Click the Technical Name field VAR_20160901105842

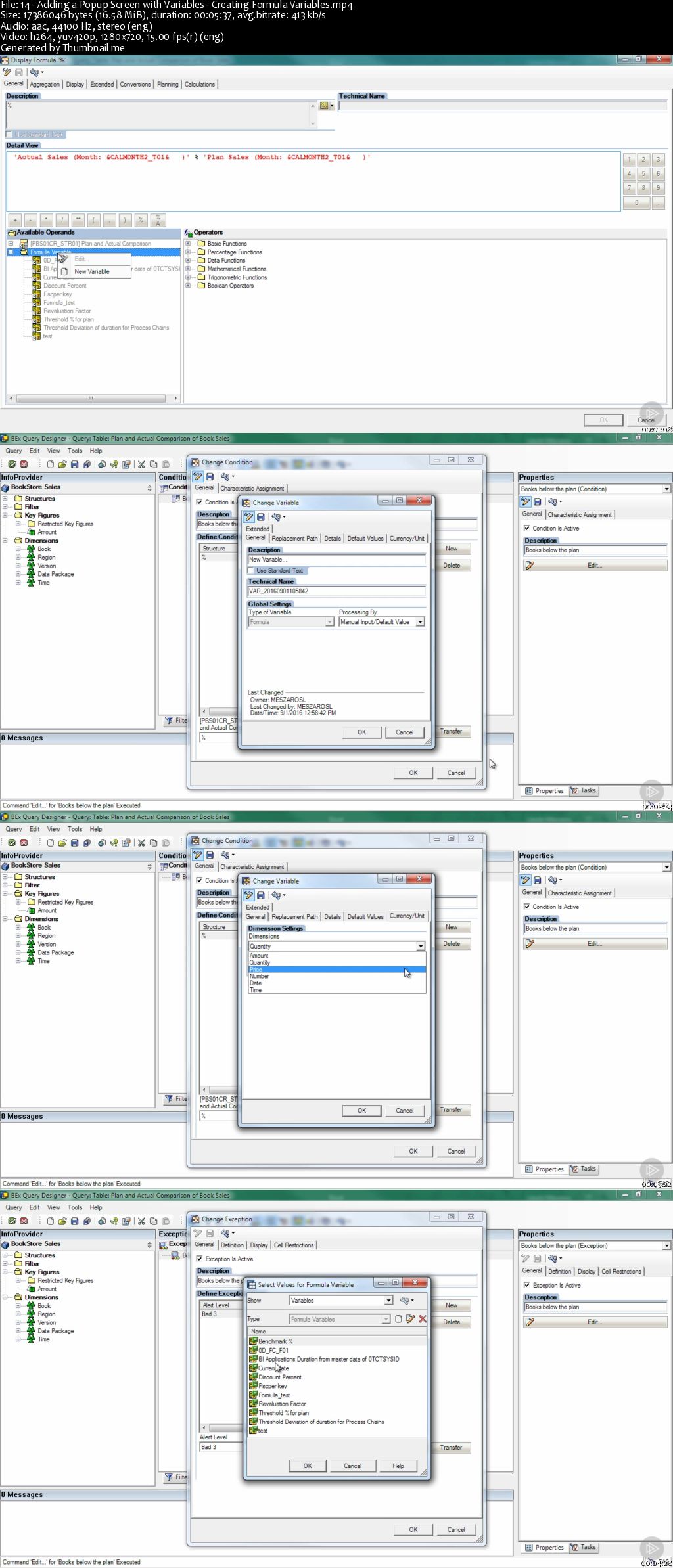pos(336,591)
